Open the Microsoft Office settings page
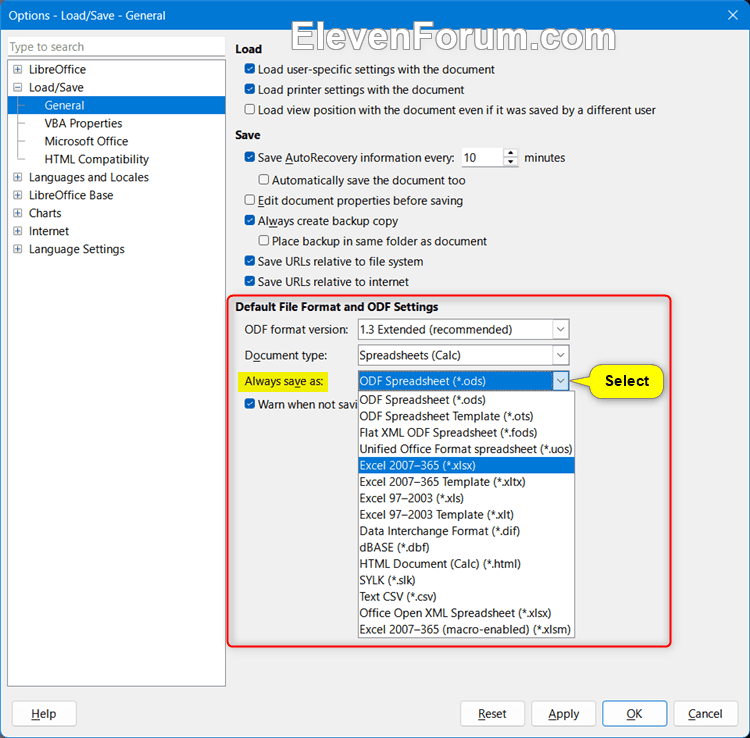Screen dimensions: 750x738 click(86, 142)
